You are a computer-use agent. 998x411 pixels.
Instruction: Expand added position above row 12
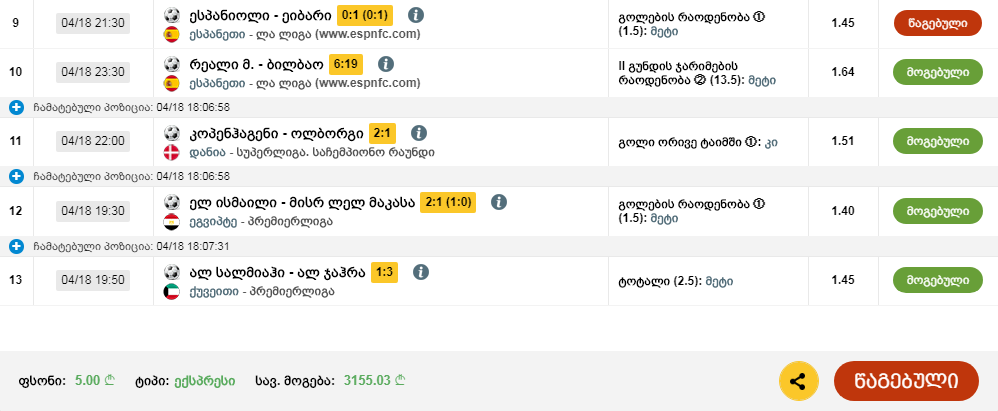coord(16,176)
